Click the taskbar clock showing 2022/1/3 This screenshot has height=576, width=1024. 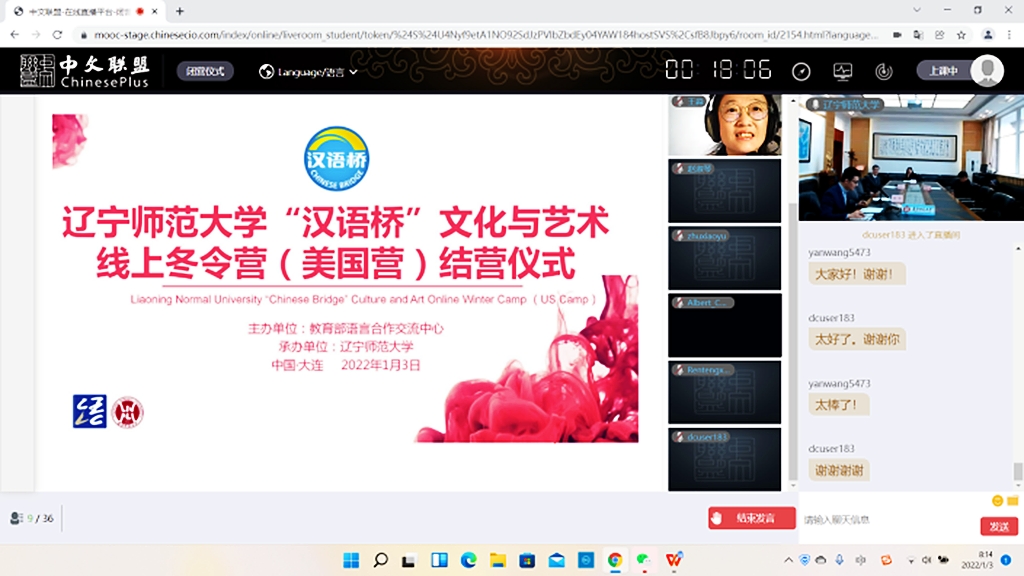976,560
